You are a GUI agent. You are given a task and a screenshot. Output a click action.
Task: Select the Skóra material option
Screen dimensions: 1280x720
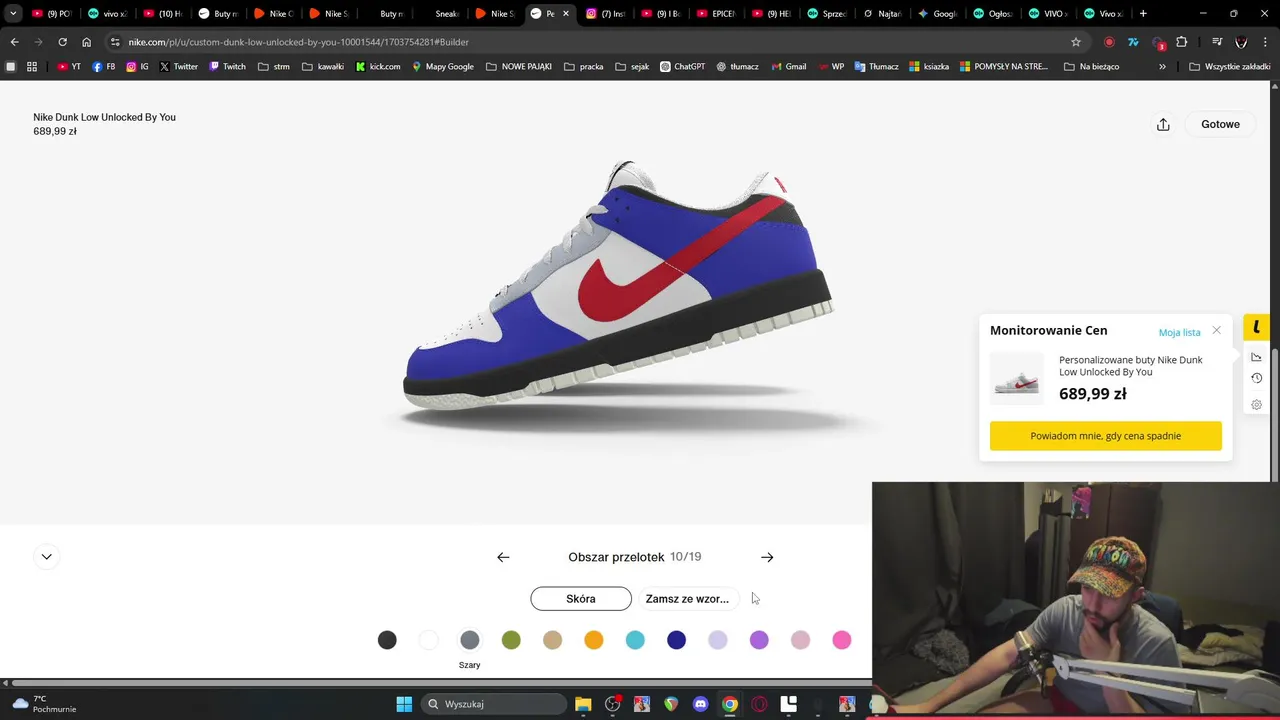[581, 599]
